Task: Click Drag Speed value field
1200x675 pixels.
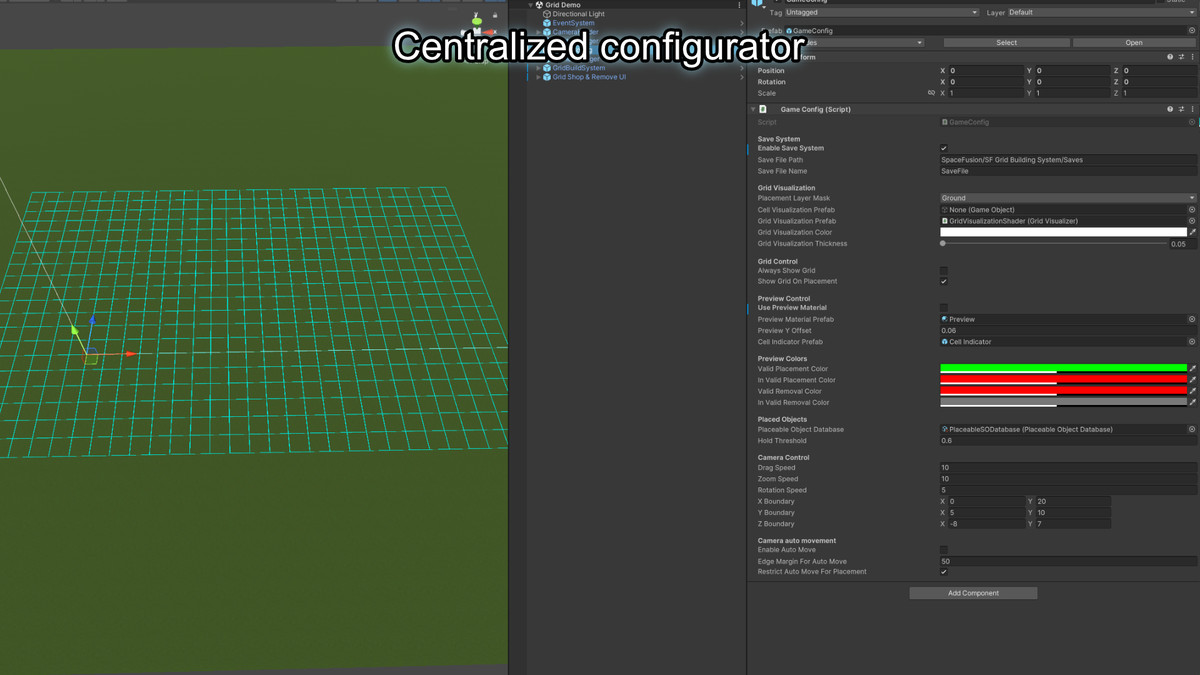Action: coord(1068,468)
